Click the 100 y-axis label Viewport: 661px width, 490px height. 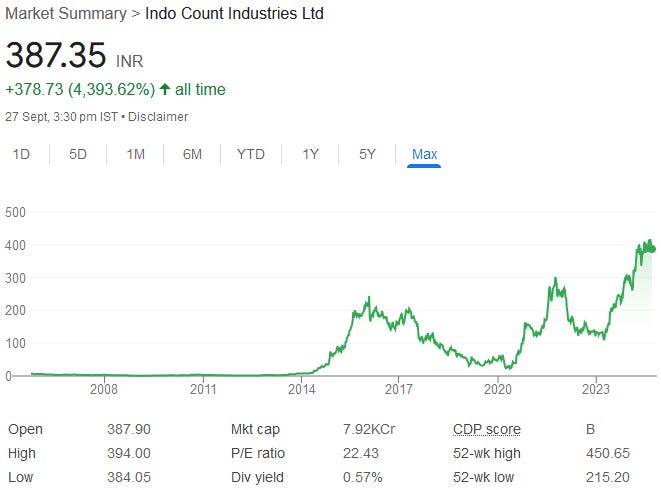click(15, 343)
